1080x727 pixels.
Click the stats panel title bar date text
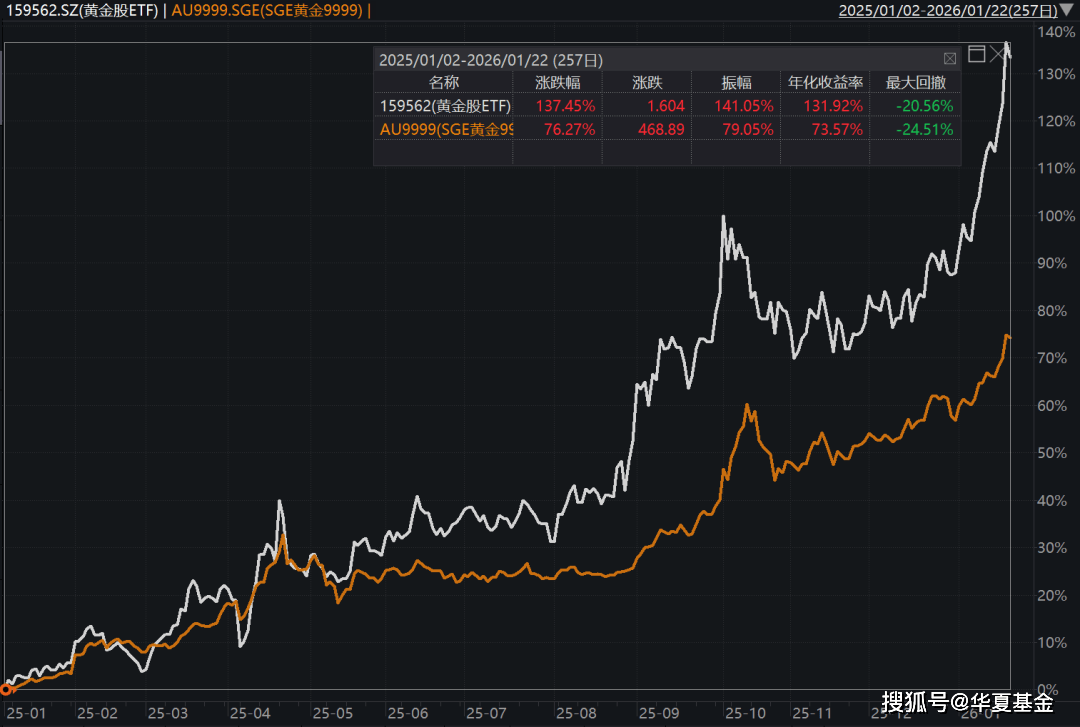click(490, 60)
